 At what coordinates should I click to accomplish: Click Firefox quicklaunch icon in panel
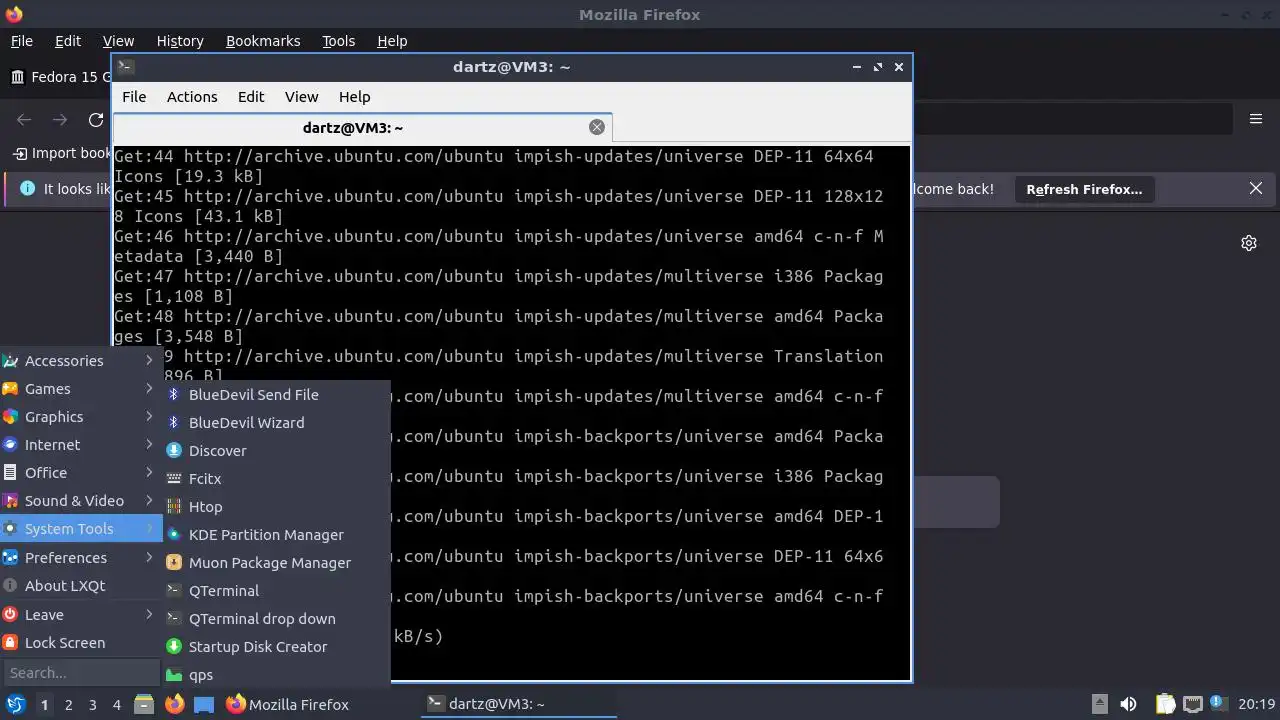(174, 705)
